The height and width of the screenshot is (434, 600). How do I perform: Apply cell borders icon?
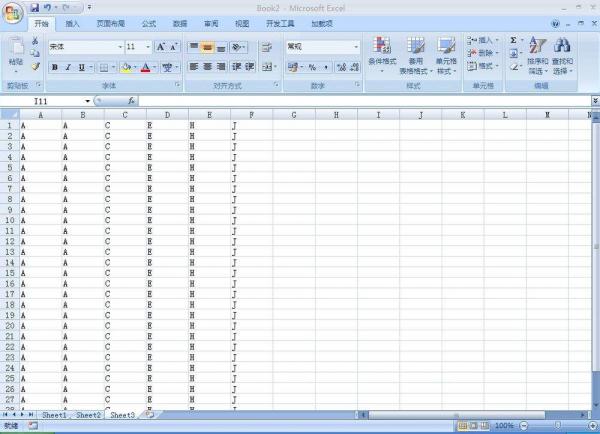click(104, 68)
